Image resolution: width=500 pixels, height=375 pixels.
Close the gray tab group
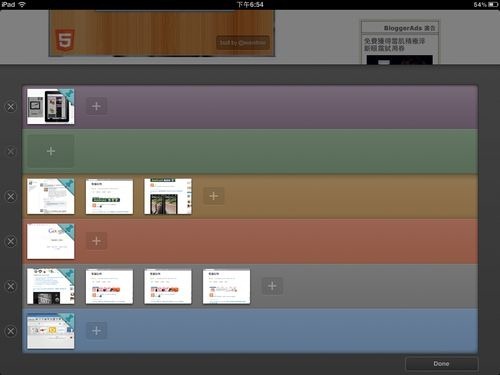pyautogui.click(x=11, y=286)
